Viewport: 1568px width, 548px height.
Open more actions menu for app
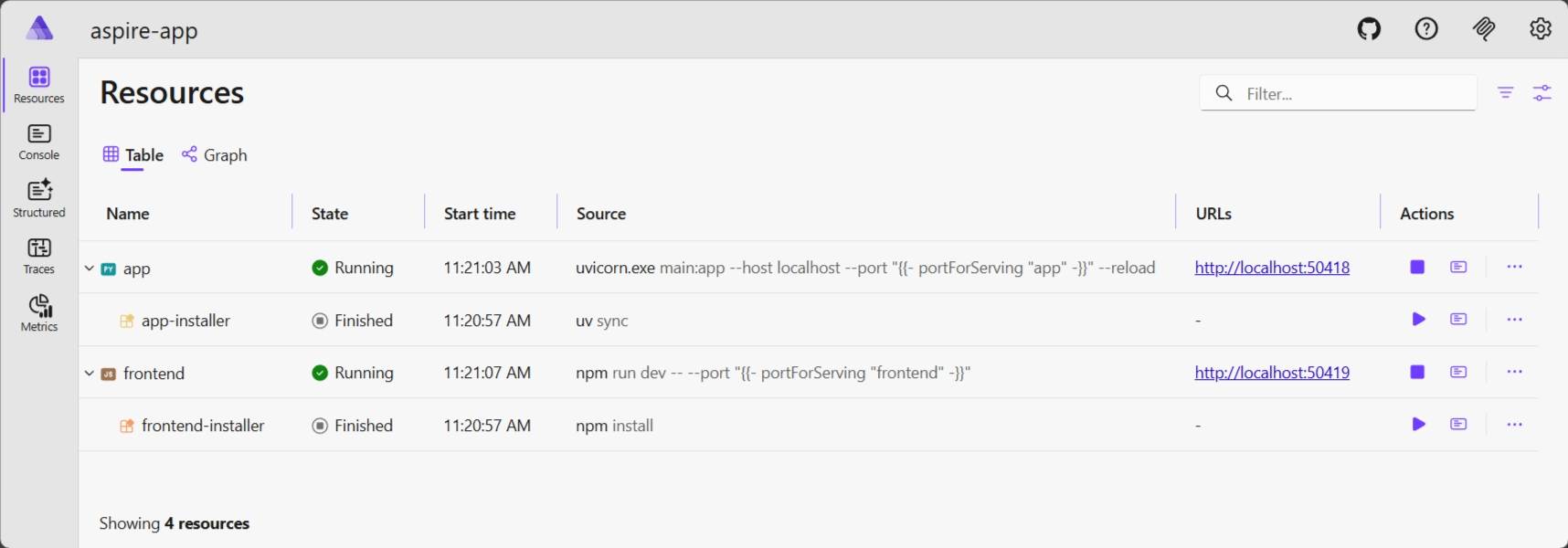coord(1514,268)
